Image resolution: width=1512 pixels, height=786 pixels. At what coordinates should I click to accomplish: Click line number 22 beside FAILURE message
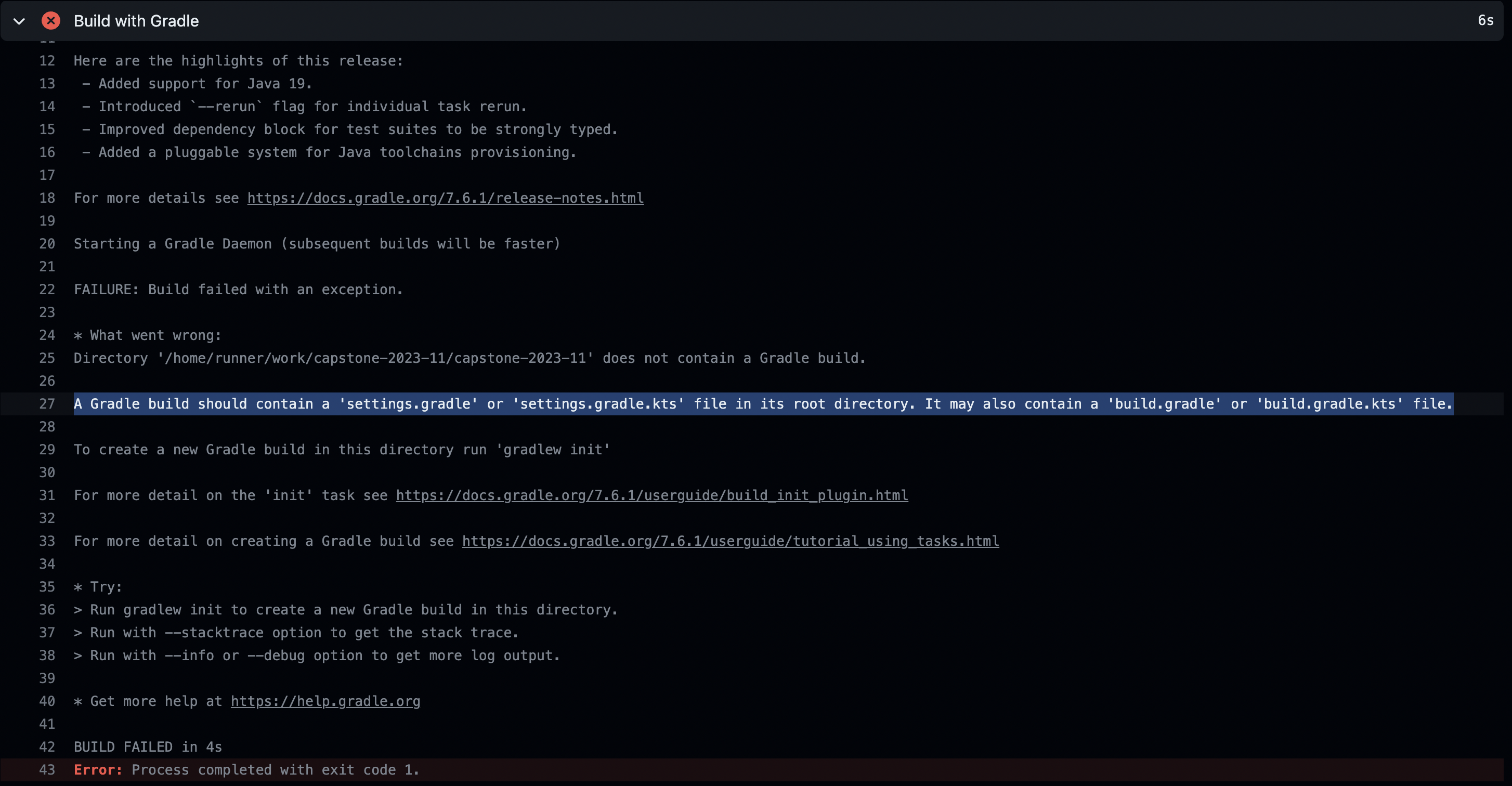47,290
